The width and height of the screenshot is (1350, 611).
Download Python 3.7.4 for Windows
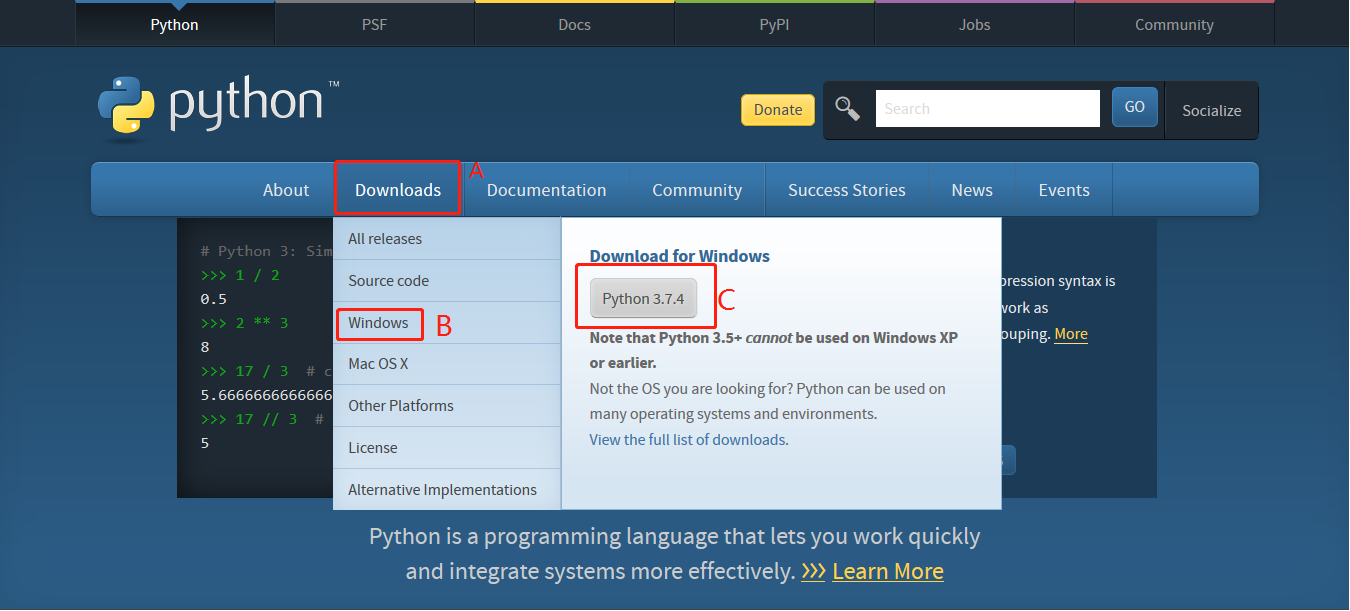pyautogui.click(x=644, y=297)
